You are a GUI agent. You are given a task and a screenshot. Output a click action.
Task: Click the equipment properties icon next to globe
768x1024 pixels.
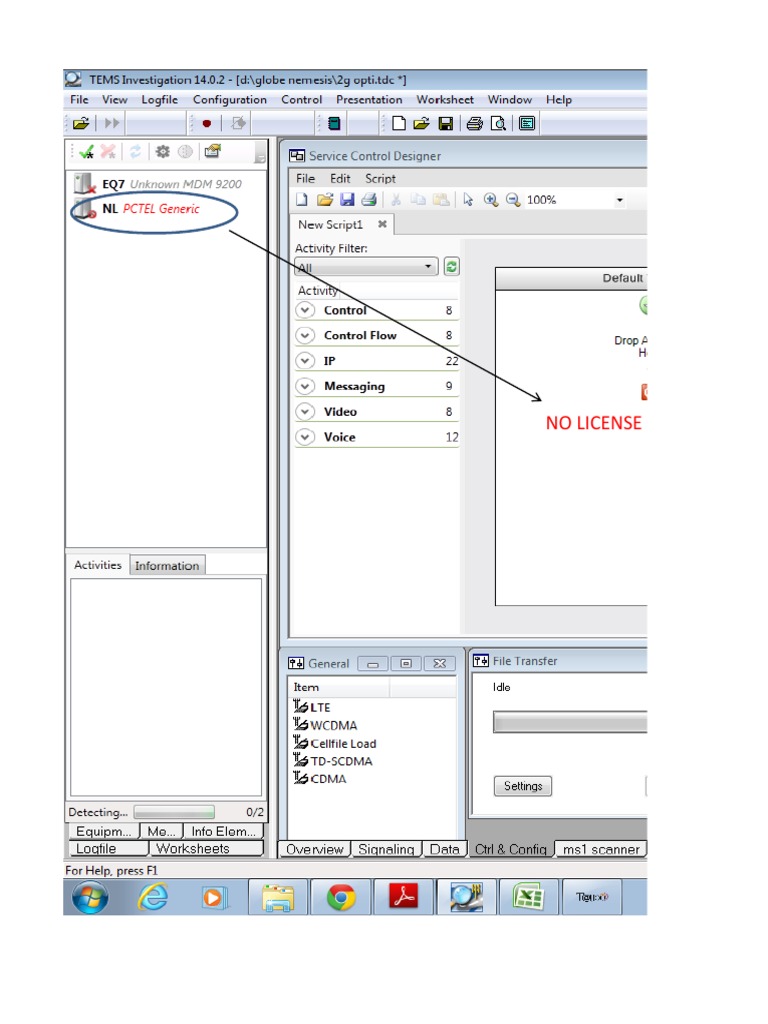tap(213, 151)
